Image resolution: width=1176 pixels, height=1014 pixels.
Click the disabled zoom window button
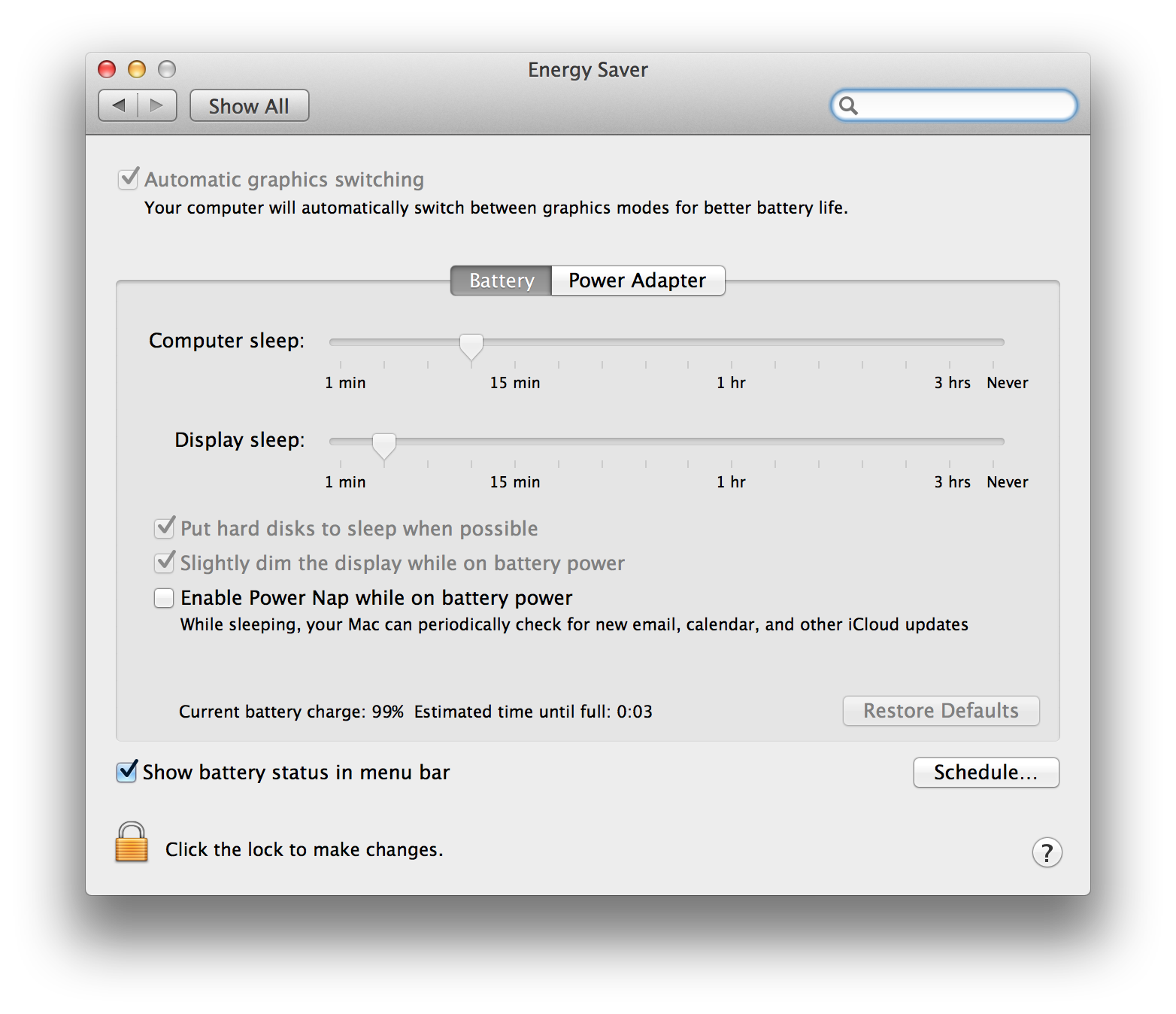[167, 69]
